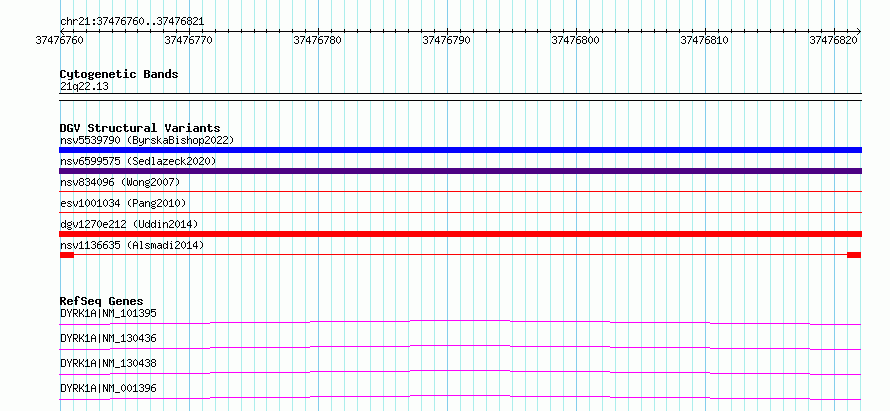Open transcript DYRK1A|NM_101395 label
Screen dimensions: 890x411
click(x=108, y=313)
